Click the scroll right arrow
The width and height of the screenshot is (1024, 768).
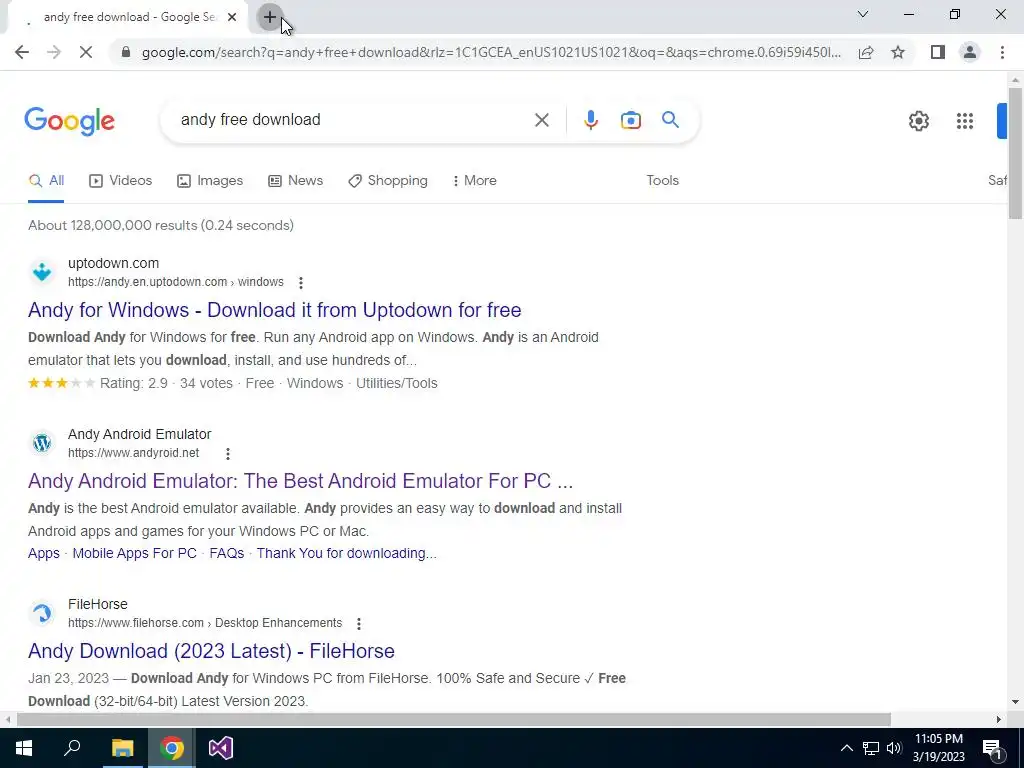(999, 720)
